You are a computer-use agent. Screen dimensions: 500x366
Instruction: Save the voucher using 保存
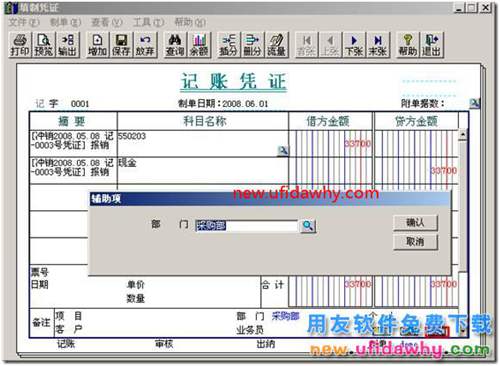[121, 45]
